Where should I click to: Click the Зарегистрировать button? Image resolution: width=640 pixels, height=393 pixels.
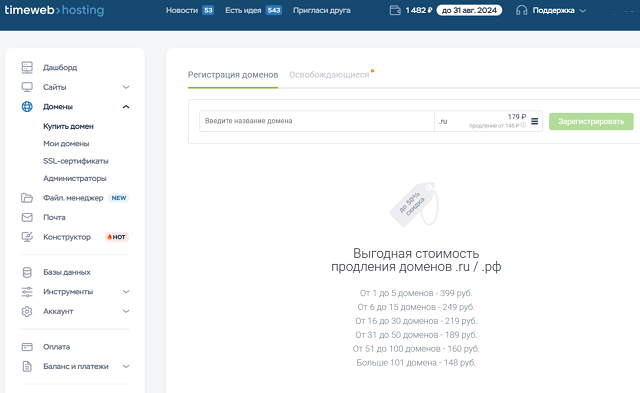(x=591, y=121)
